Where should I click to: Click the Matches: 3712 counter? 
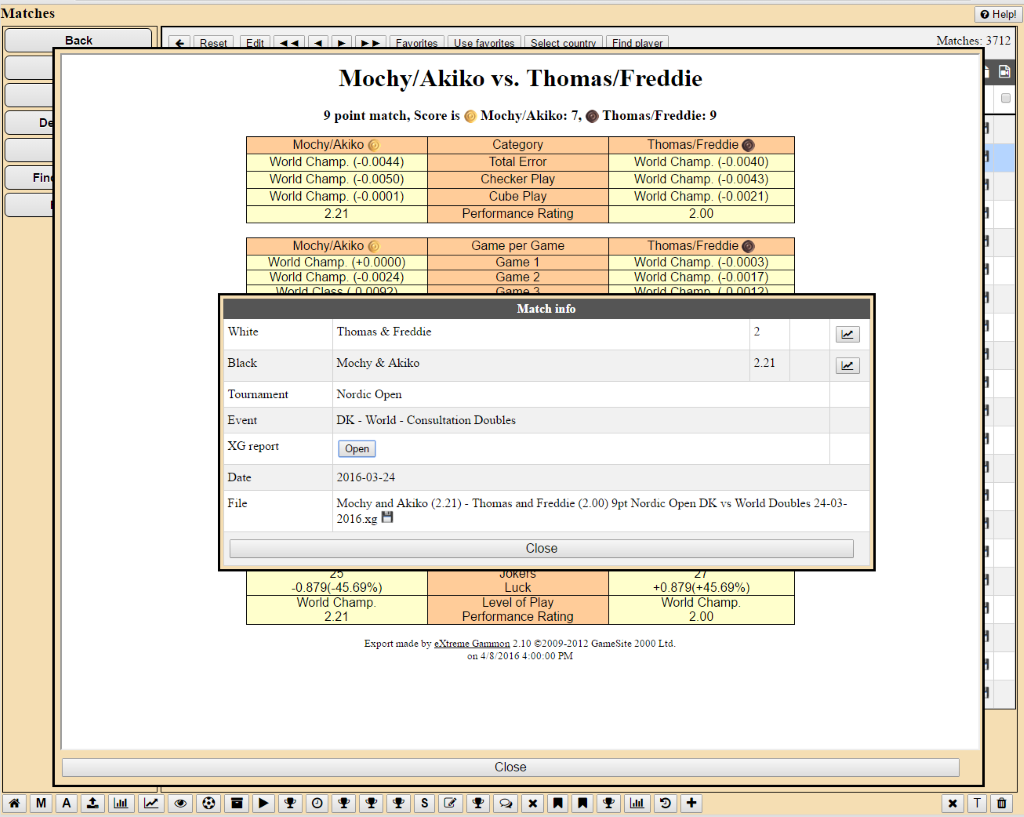(x=974, y=40)
